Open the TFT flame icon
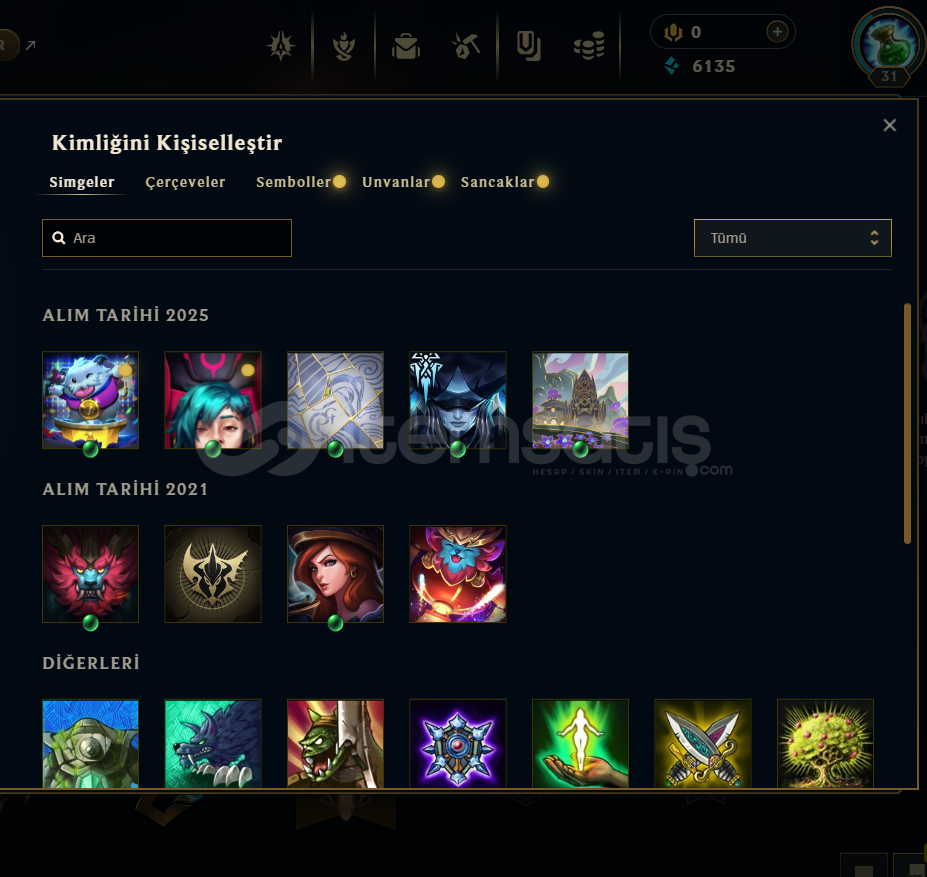Image resolution: width=927 pixels, height=877 pixels. [x=343, y=46]
